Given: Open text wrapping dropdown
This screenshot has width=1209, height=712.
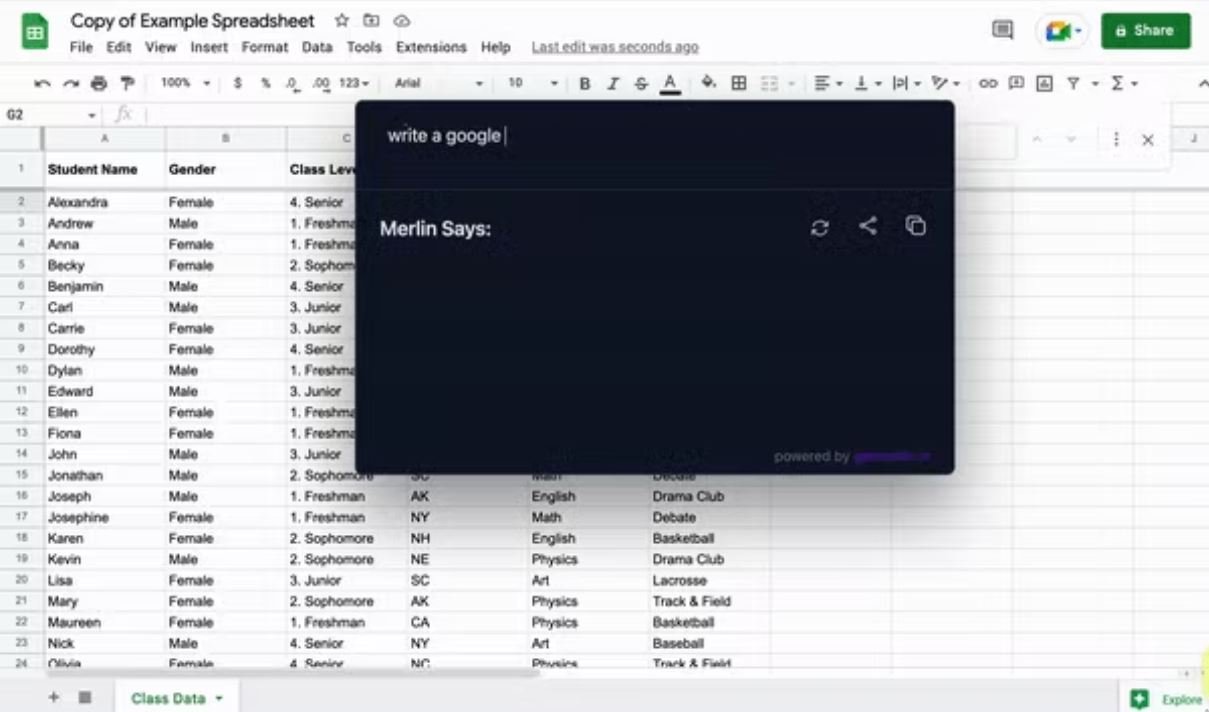Looking at the screenshot, I should 905,84.
